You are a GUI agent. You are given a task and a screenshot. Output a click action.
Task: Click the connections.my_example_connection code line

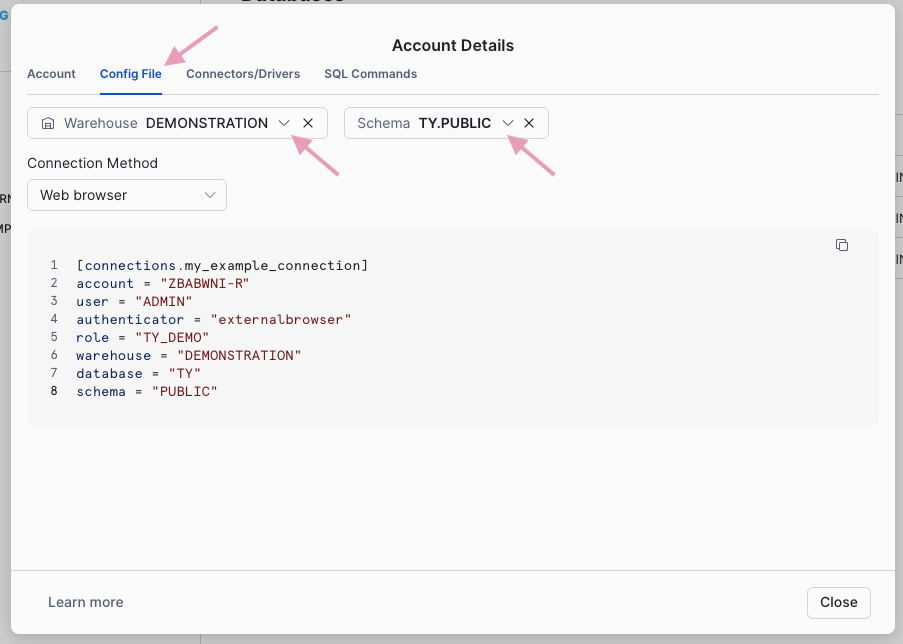tap(222, 266)
